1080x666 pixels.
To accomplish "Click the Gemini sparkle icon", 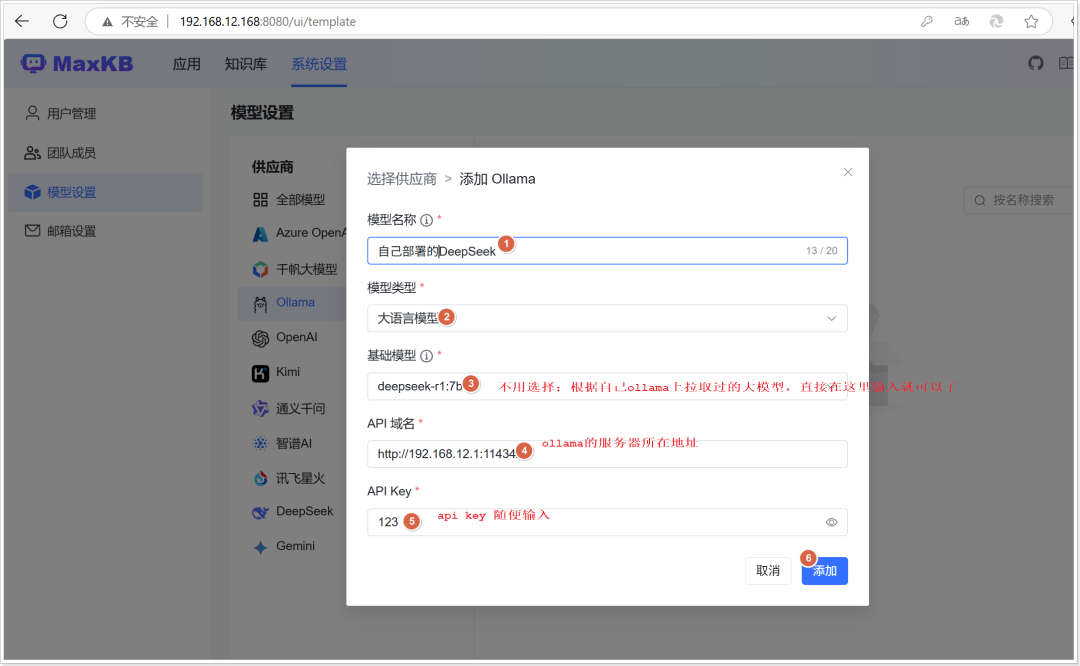I will click(260, 548).
